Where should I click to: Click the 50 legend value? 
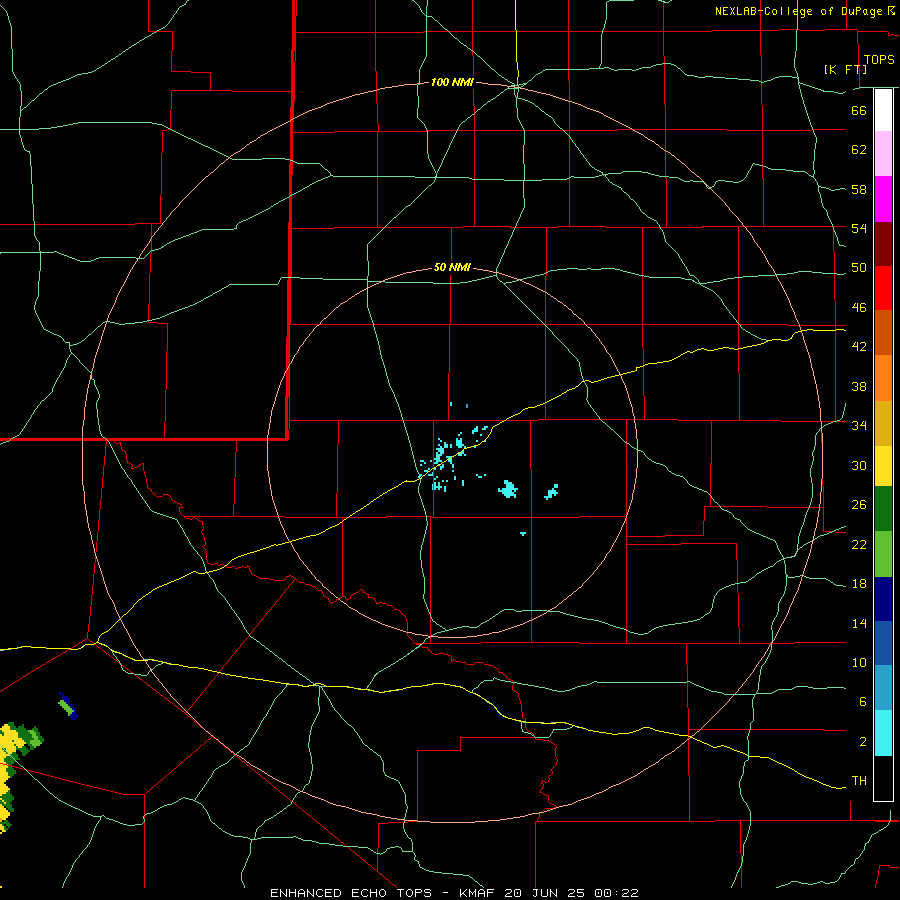coord(859,268)
